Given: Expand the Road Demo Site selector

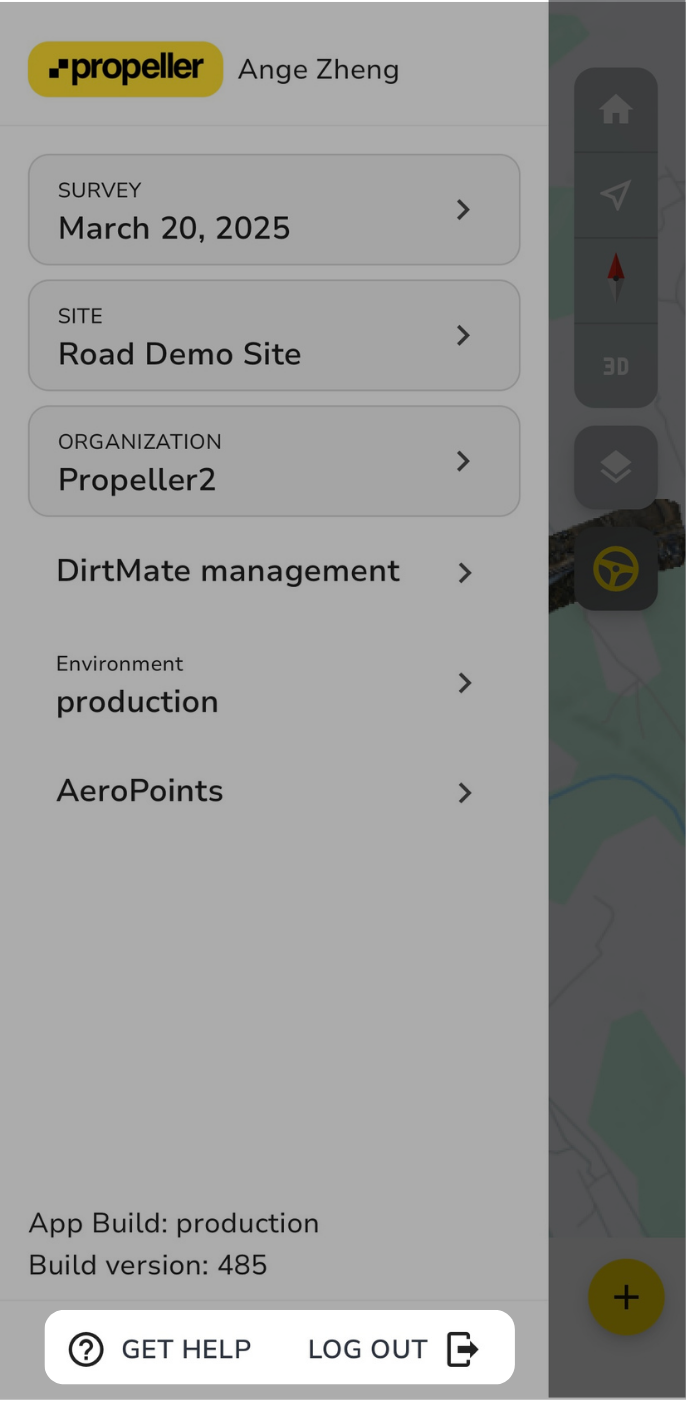Looking at the screenshot, I should 274,335.
